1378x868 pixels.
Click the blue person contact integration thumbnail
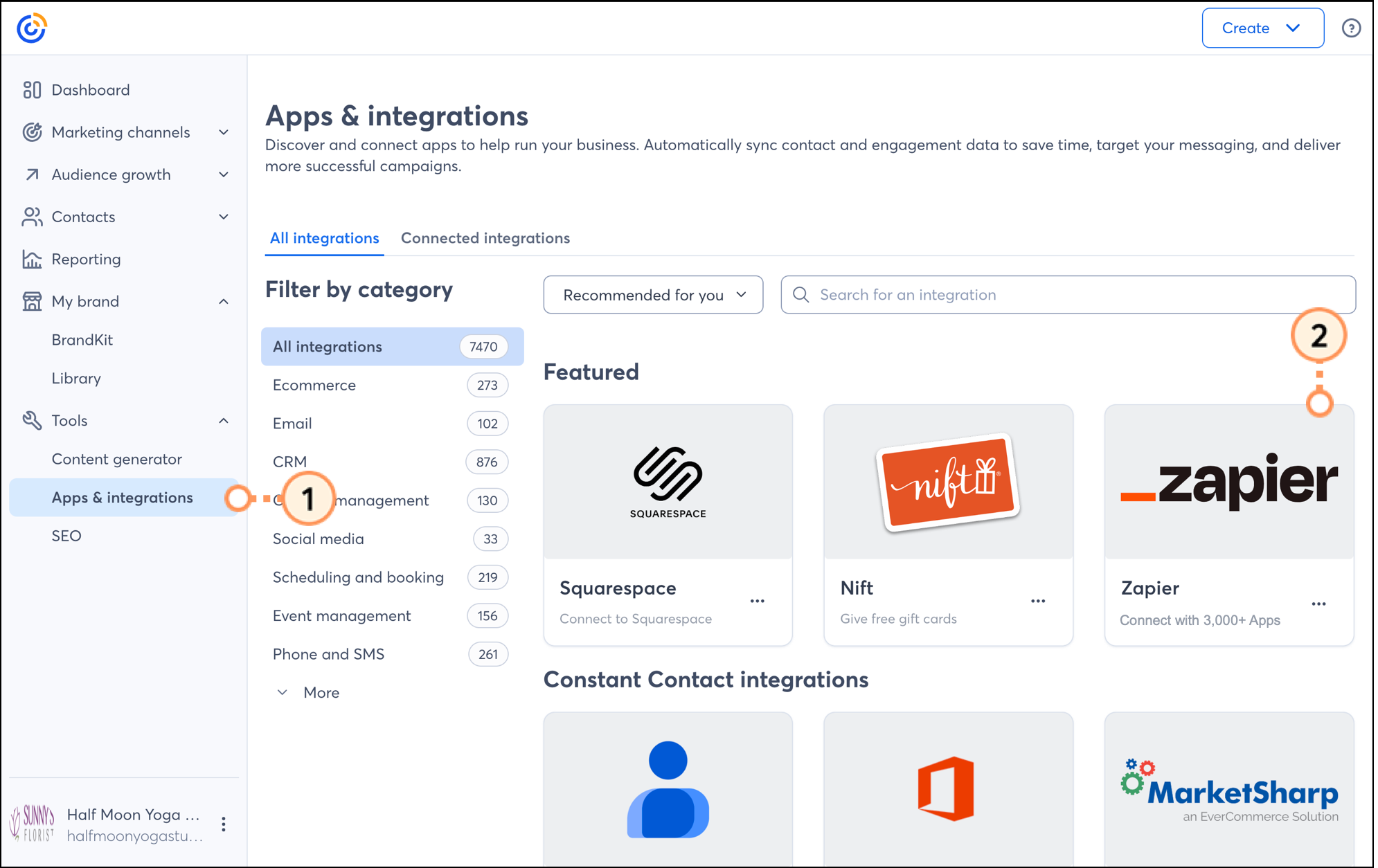(x=668, y=789)
